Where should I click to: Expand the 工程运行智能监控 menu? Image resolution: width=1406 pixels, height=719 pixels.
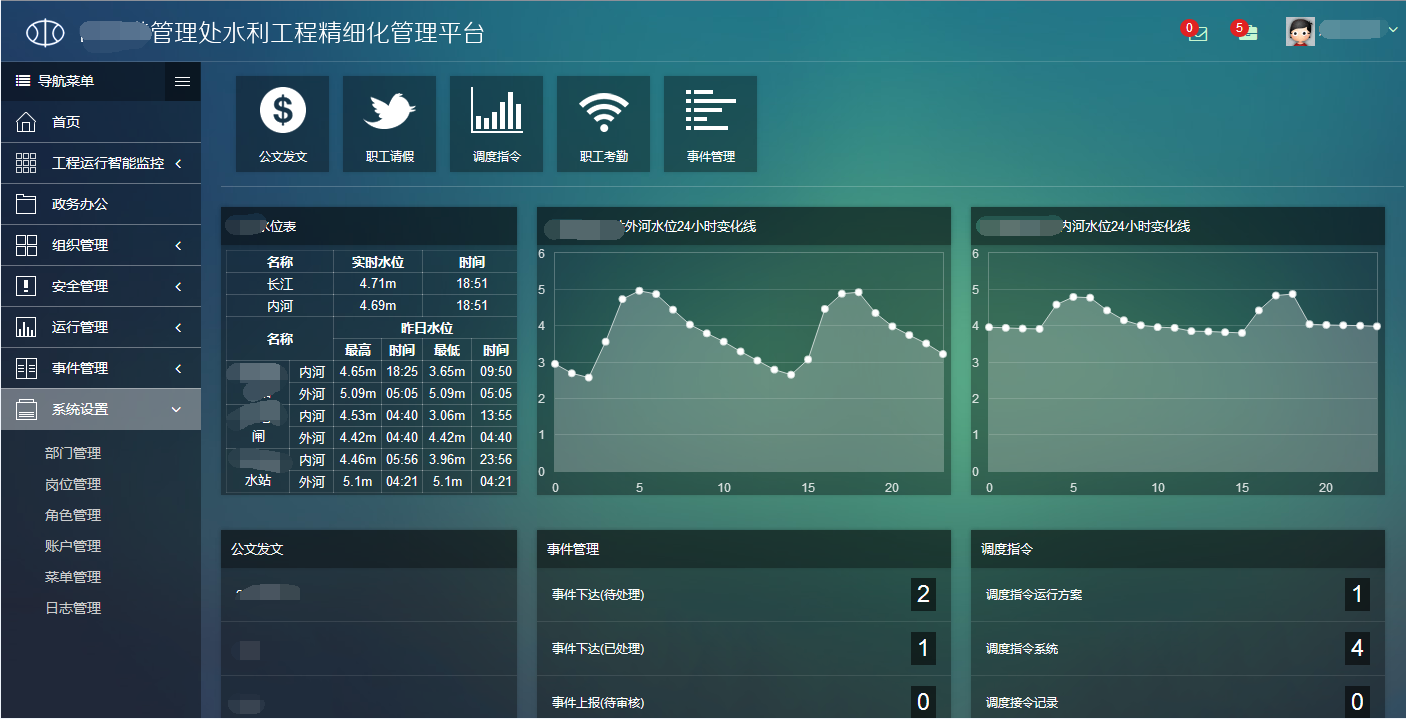click(x=100, y=163)
